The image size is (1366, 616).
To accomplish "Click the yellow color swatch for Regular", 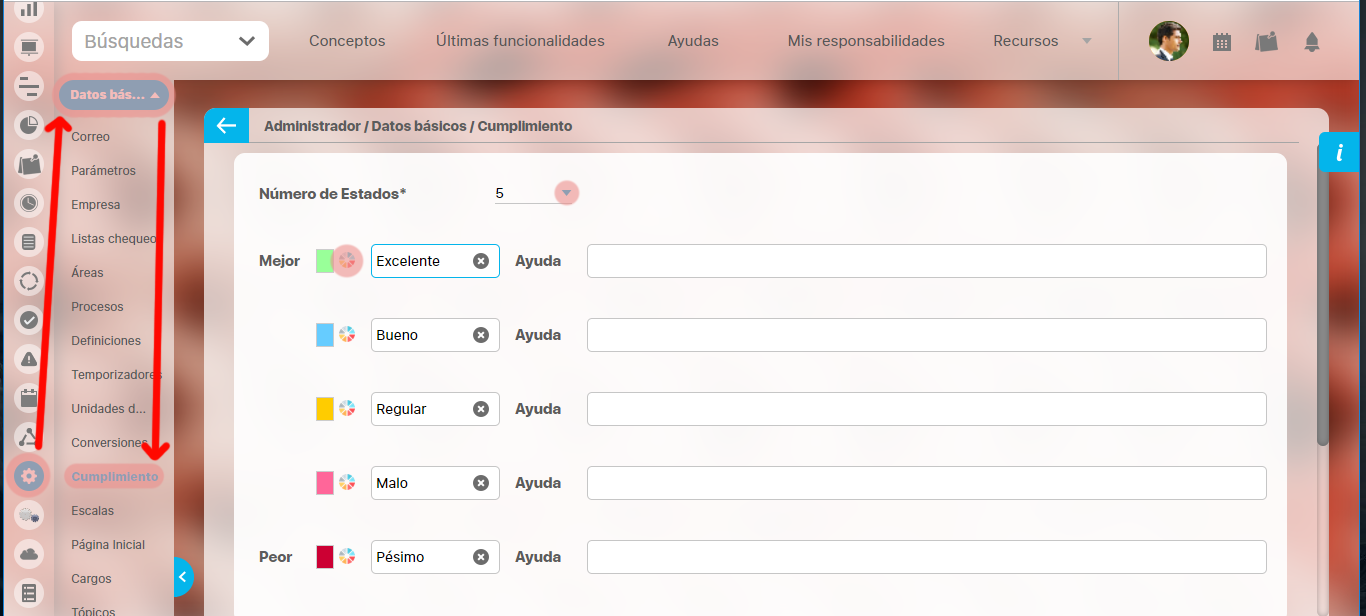I will tap(325, 409).
